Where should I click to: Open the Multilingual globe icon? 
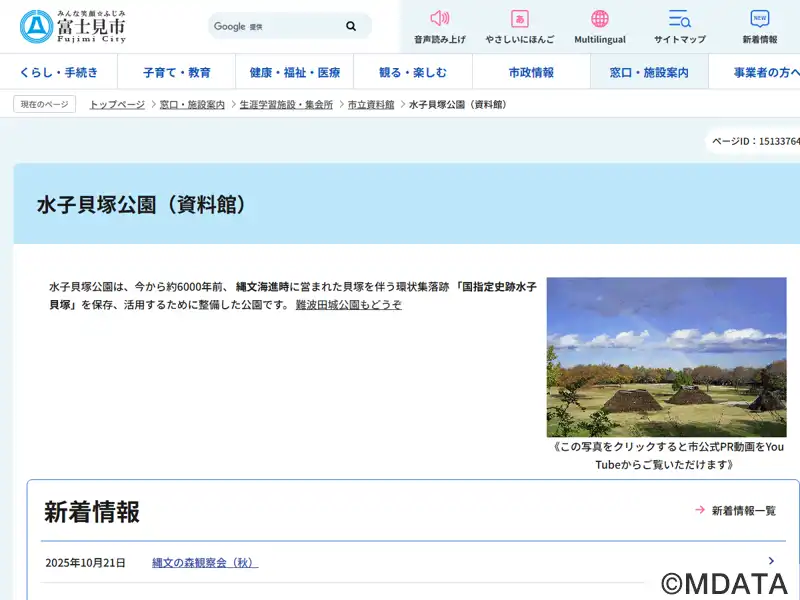pyautogui.click(x=599, y=19)
